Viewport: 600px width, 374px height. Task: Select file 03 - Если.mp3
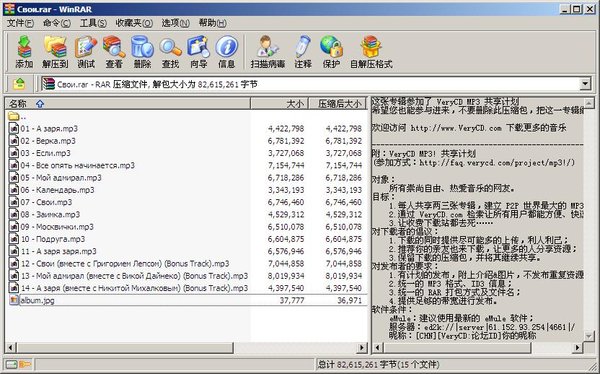[46, 153]
